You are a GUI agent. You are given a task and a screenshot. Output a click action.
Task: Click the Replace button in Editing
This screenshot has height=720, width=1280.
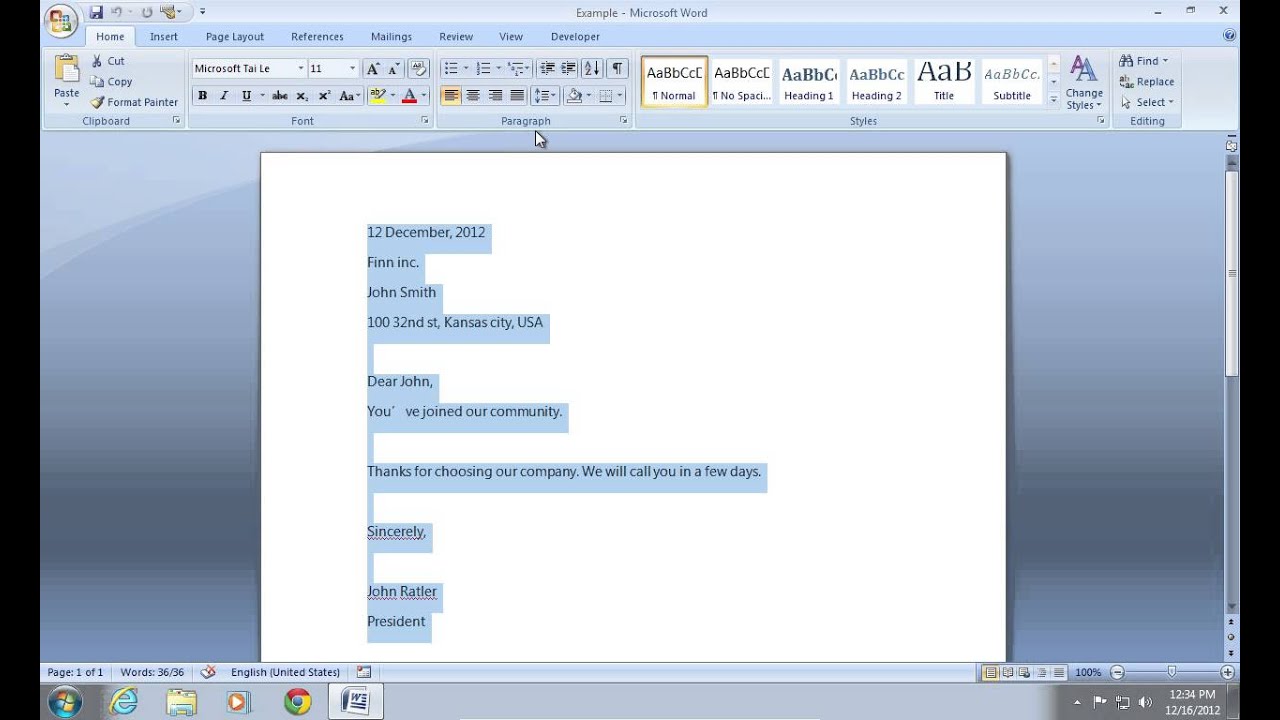1147,82
